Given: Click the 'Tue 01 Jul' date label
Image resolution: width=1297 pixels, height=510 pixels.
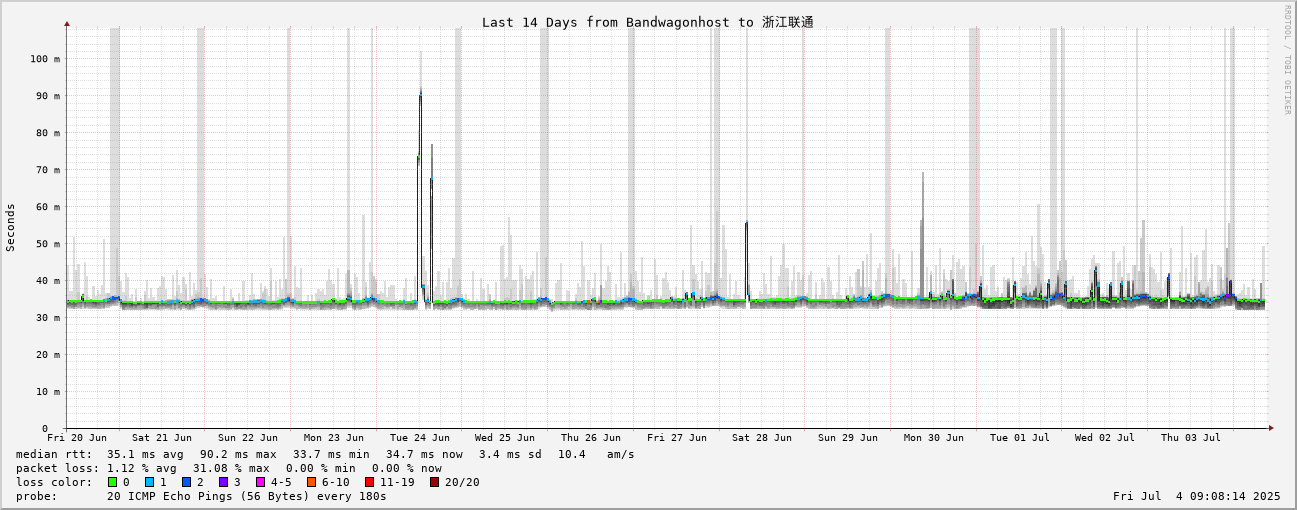Looking at the screenshot, I should click(1020, 438).
